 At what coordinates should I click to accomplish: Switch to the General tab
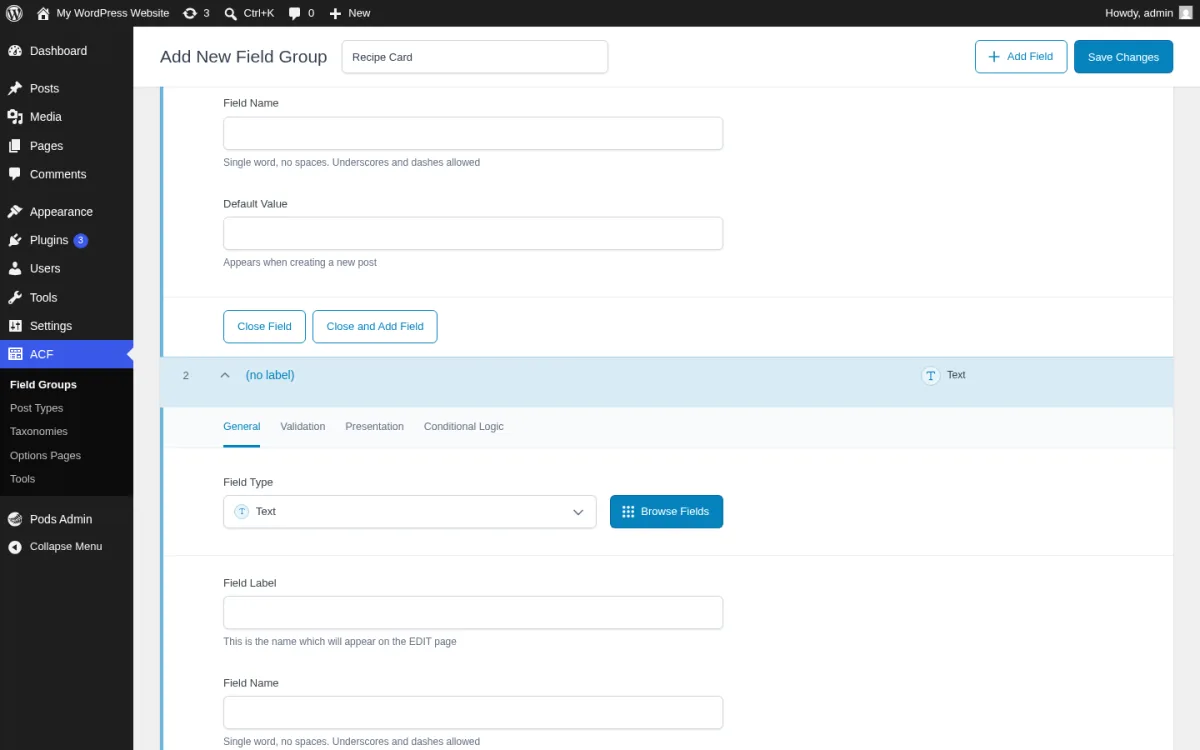[x=242, y=427]
